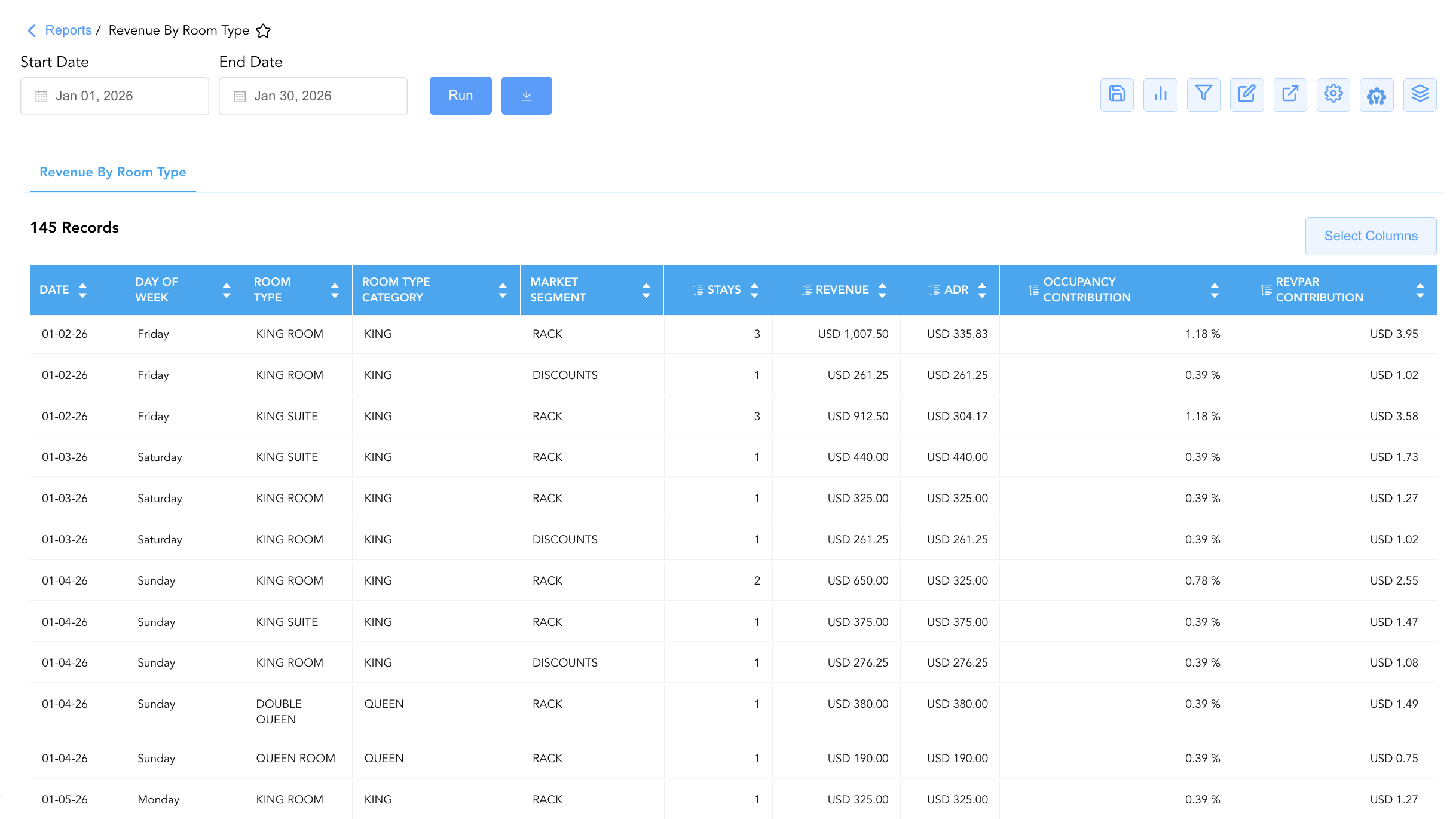Click the 145 Records count

(x=75, y=228)
